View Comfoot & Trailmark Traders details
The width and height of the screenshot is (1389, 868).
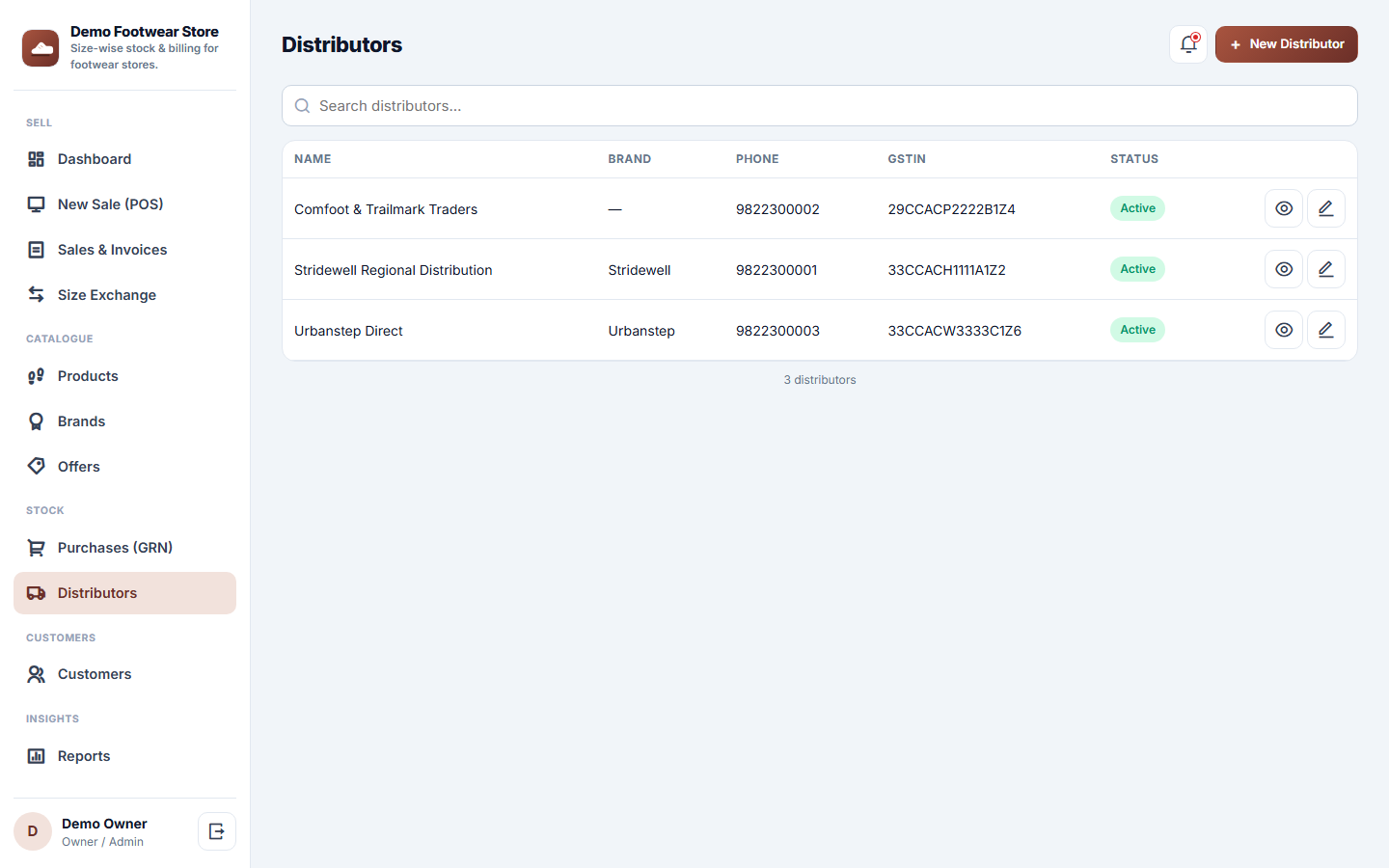1284,208
